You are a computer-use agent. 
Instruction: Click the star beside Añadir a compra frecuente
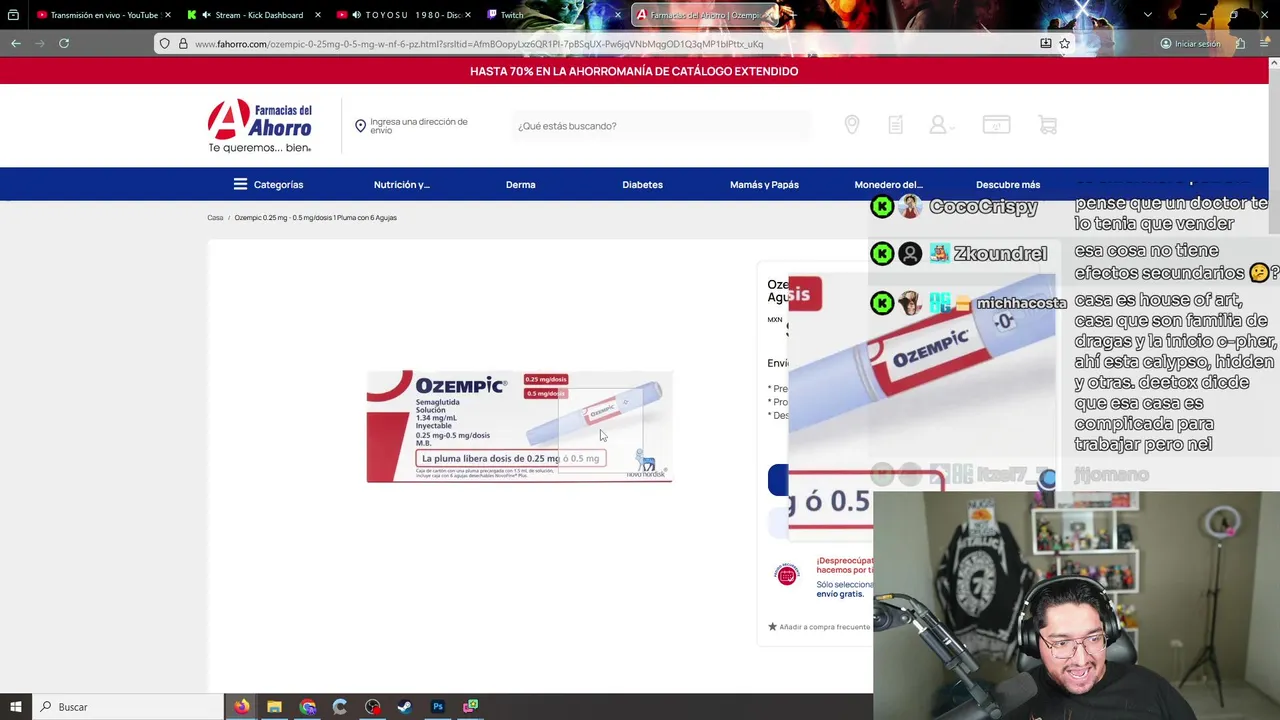pyautogui.click(x=772, y=627)
